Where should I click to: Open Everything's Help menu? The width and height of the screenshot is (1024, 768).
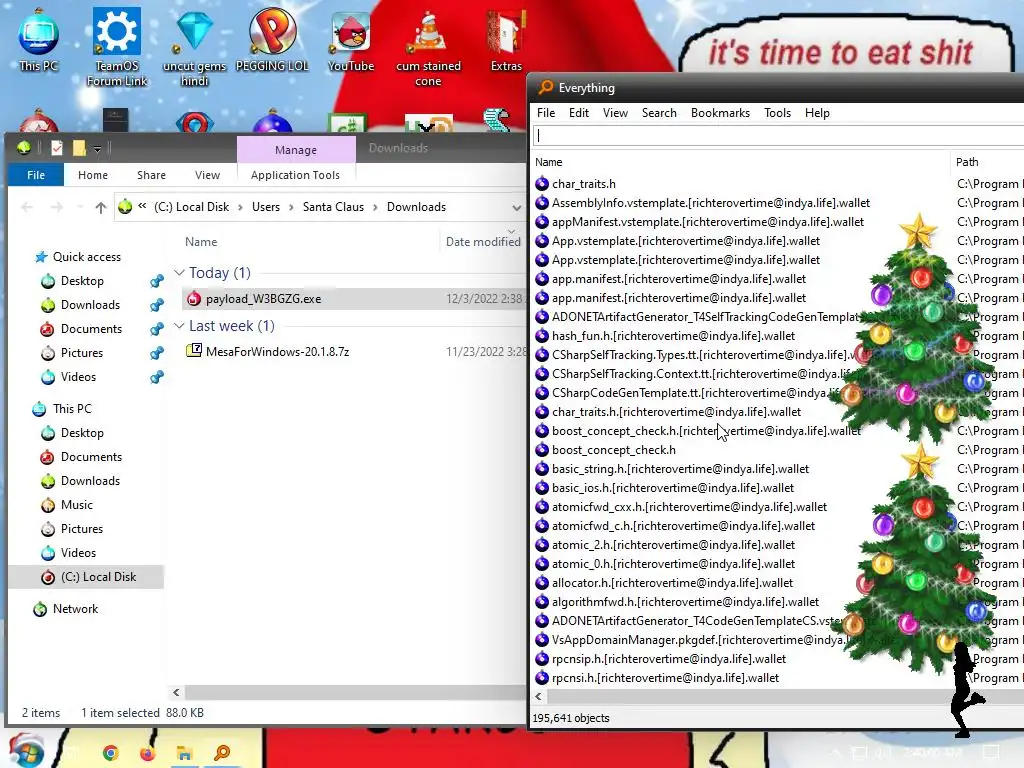click(817, 113)
